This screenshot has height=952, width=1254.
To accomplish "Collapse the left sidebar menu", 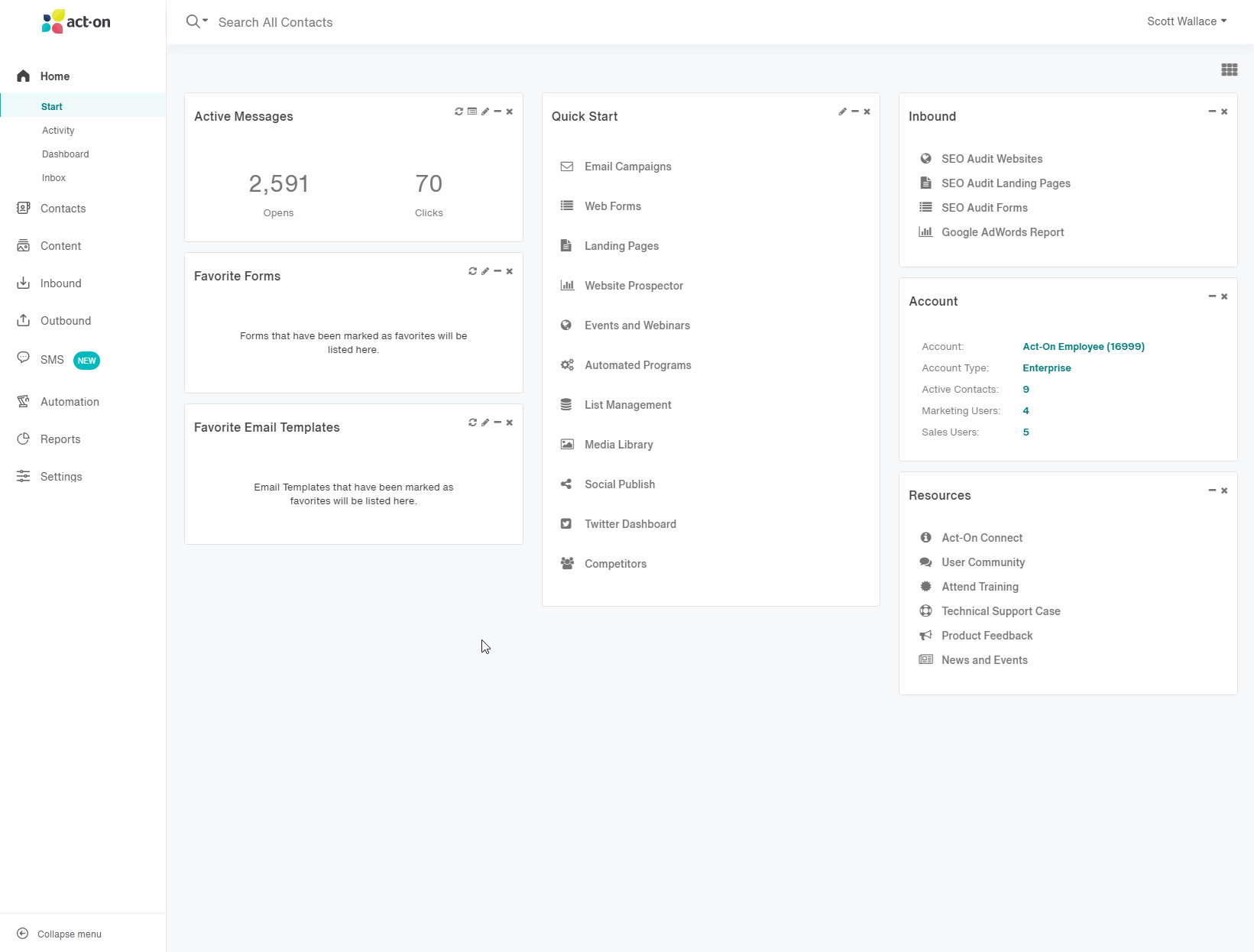I will coord(60,934).
